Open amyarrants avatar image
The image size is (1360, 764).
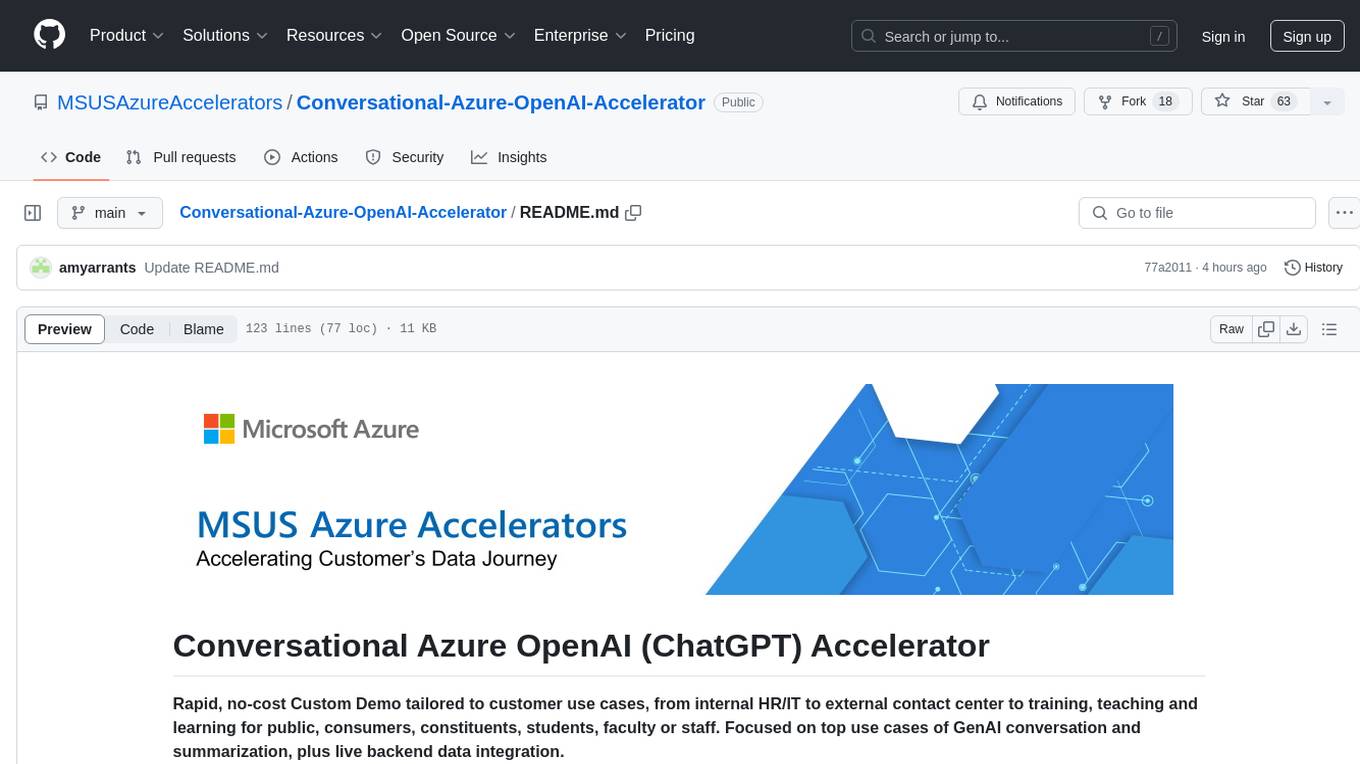41,268
